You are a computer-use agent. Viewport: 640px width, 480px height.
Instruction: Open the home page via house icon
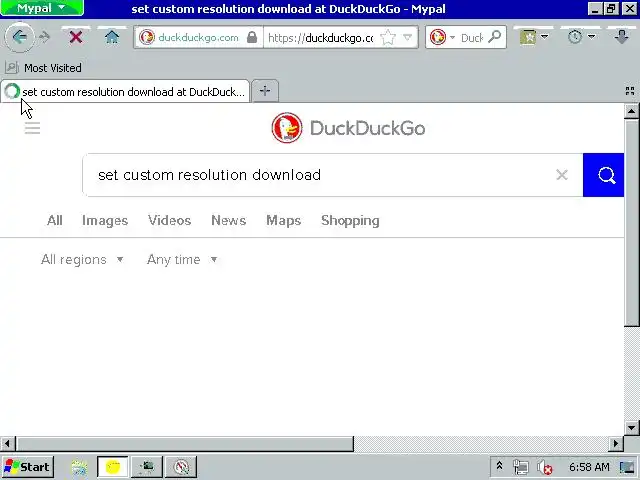tap(111, 38)
